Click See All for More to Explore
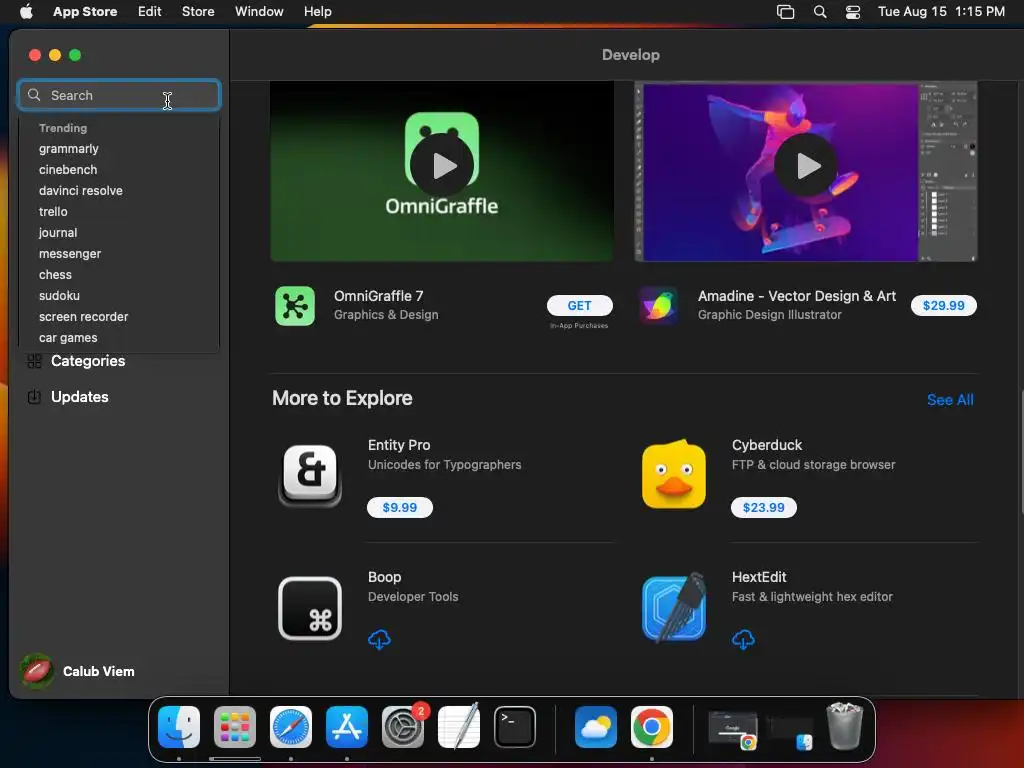1024x768 pixels. (950, 400)
